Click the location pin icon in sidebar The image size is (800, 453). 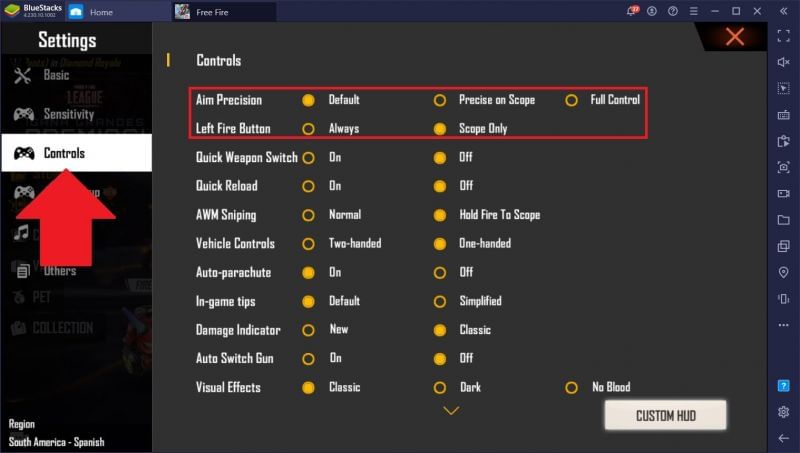click(x=784, y=272)
